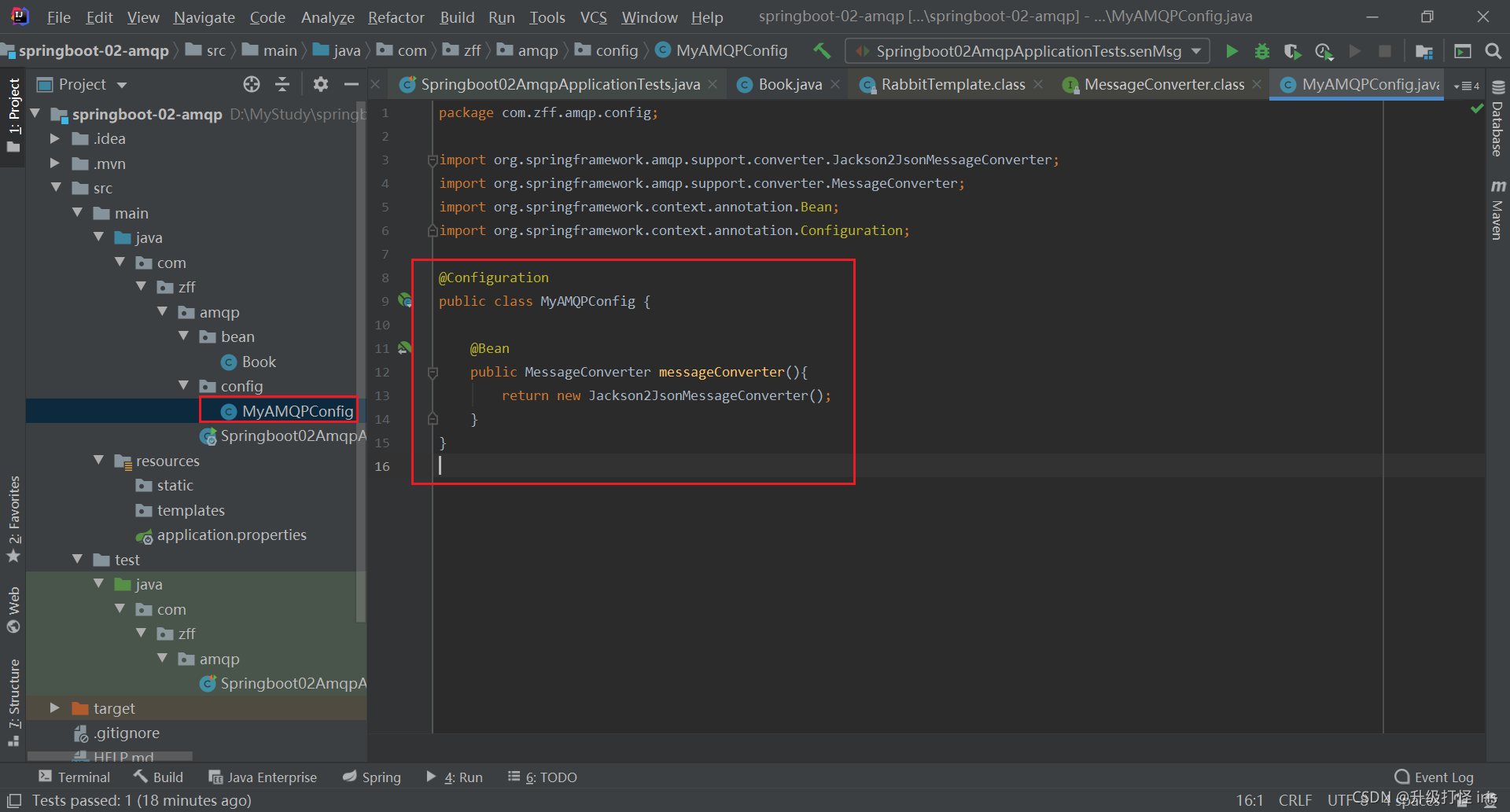This screenshot has width=1510, height=812.
Task: Open the 6: TODO tool window
Action: (x=543, y=777)
